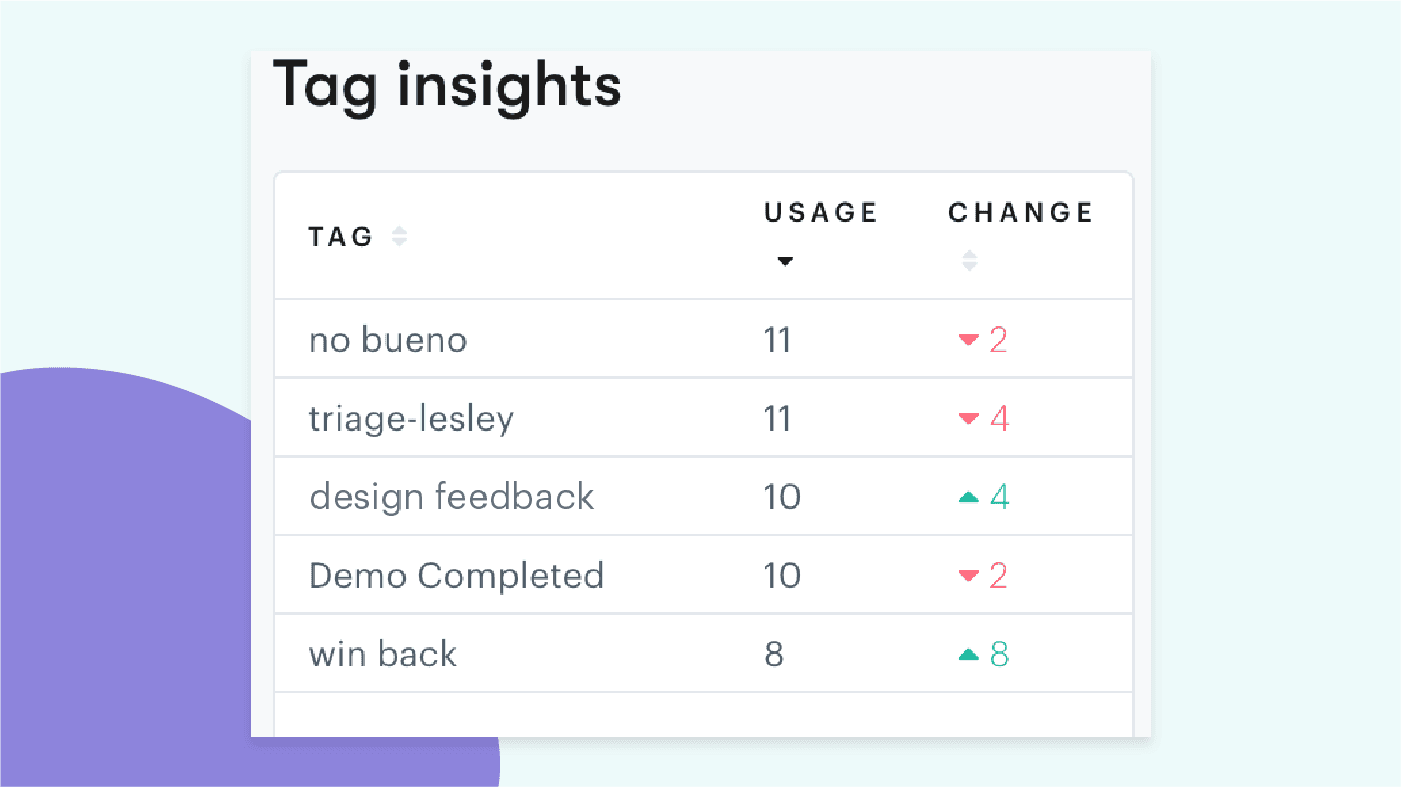
Task: Click the change value 8 for win back
Action: pyautogui.click(x=999, y=653)
